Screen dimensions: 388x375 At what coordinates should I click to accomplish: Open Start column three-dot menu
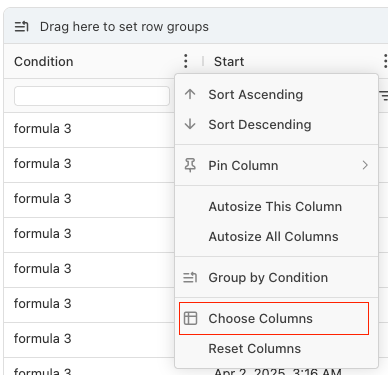[385, 61]
